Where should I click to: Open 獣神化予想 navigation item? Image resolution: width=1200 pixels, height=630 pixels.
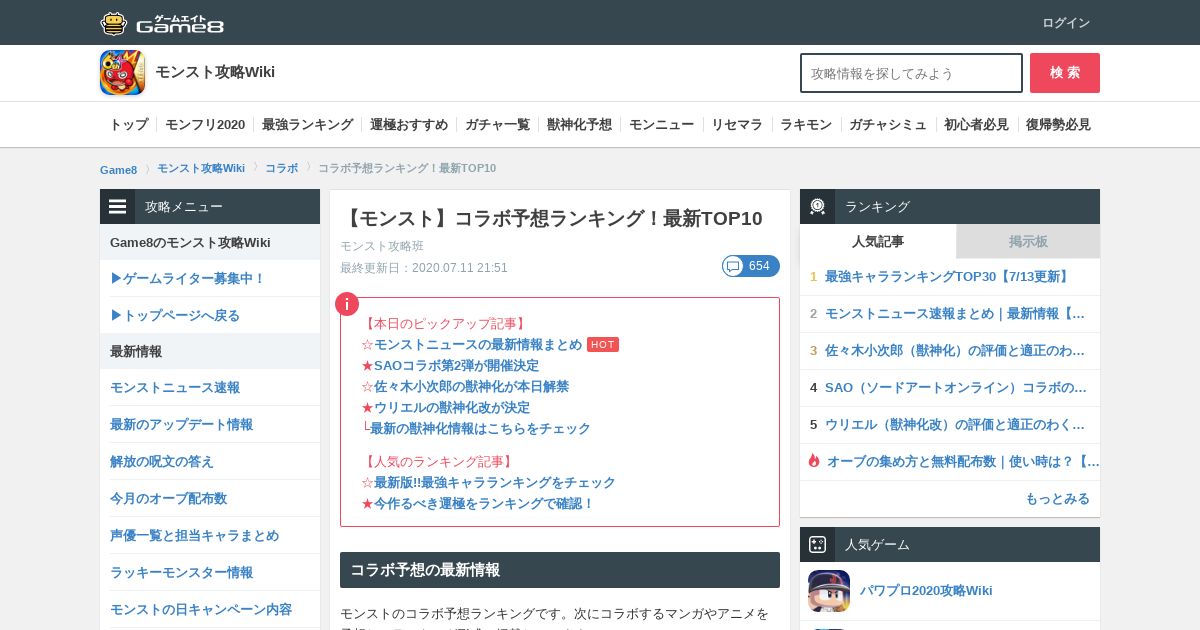coord(580,125)
